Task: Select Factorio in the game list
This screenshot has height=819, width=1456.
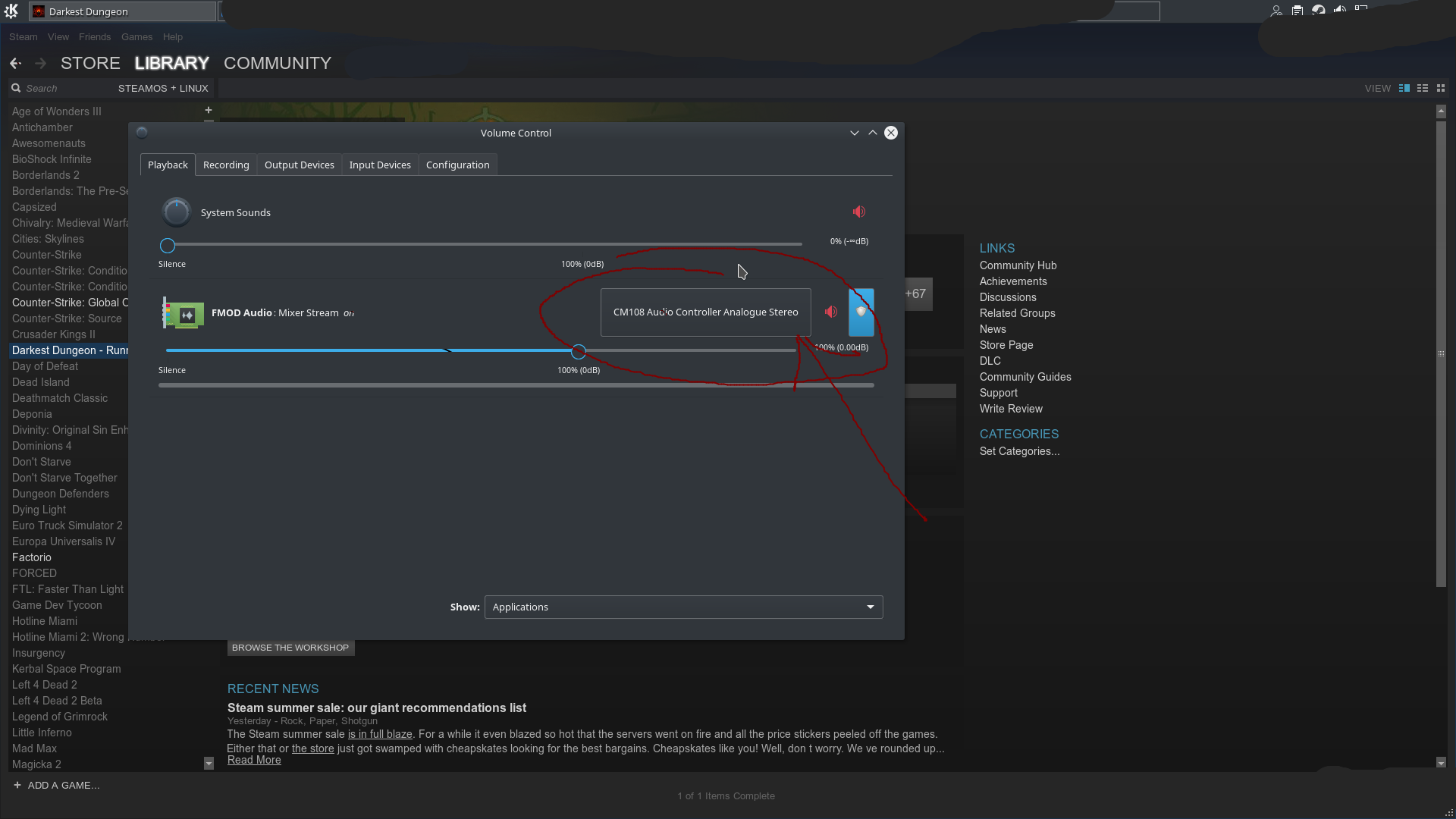Action: (x=32, y=557)
